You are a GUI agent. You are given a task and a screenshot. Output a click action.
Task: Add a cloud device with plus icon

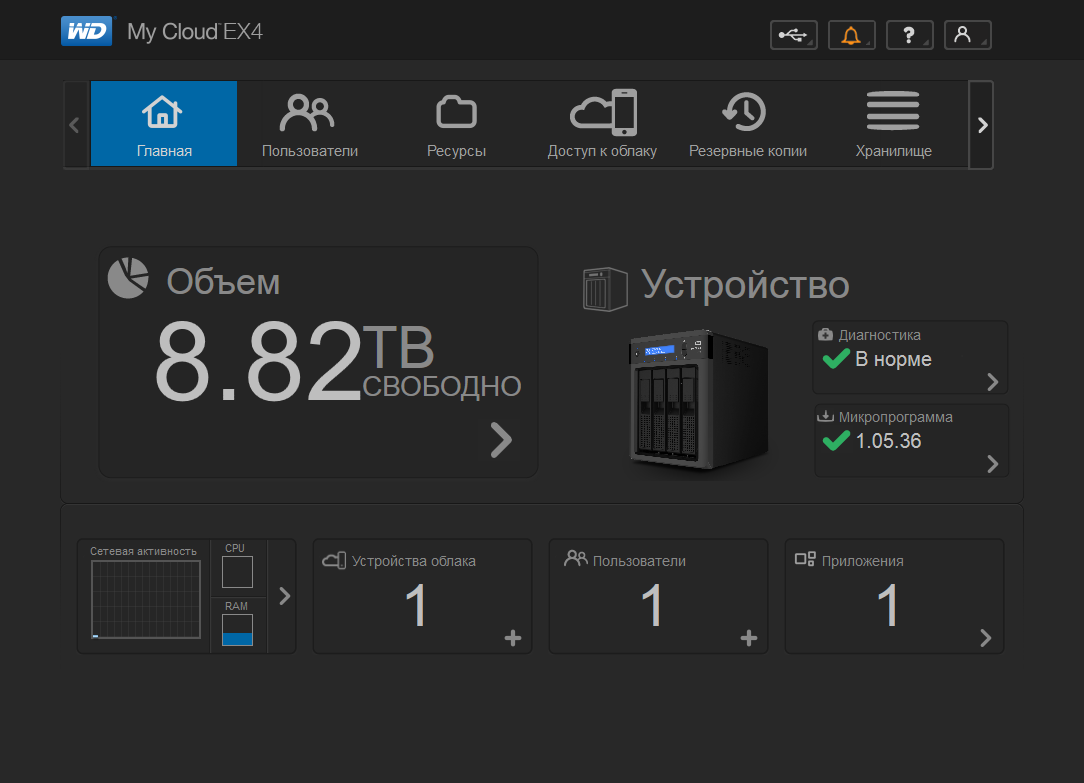coord(513,638)
